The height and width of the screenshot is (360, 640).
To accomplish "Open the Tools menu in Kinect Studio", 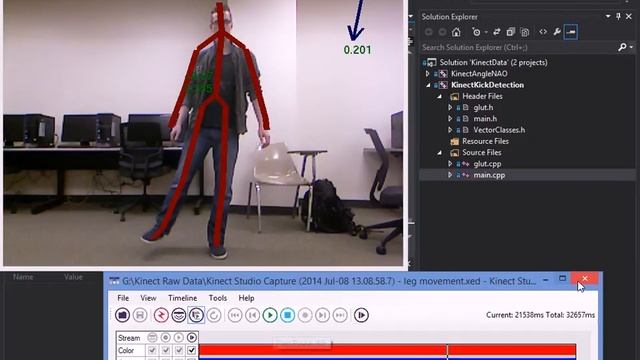I will click(218, 298).
